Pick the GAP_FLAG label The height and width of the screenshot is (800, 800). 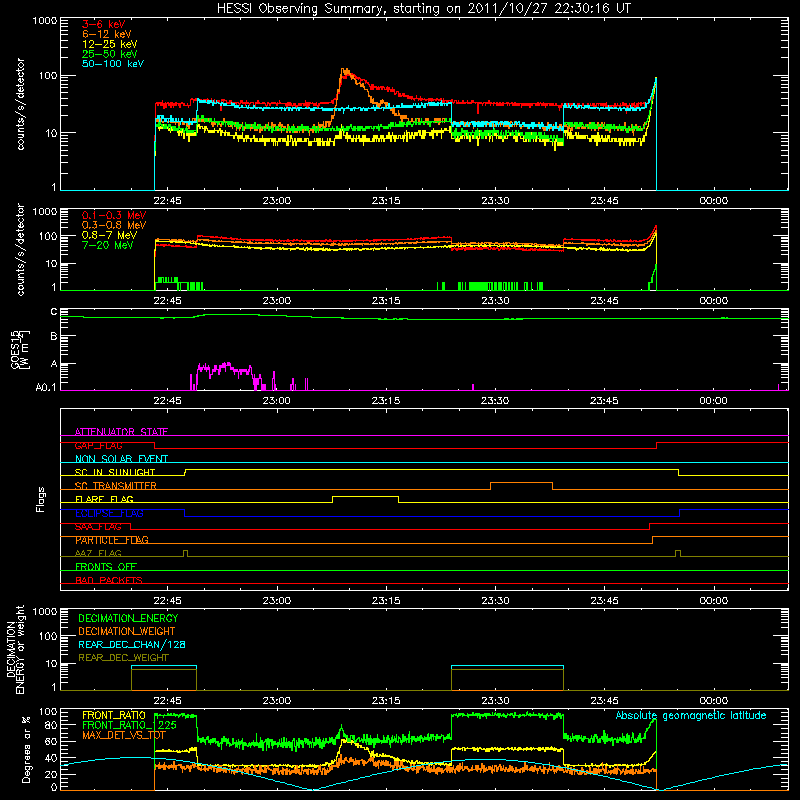coord(98,445)
